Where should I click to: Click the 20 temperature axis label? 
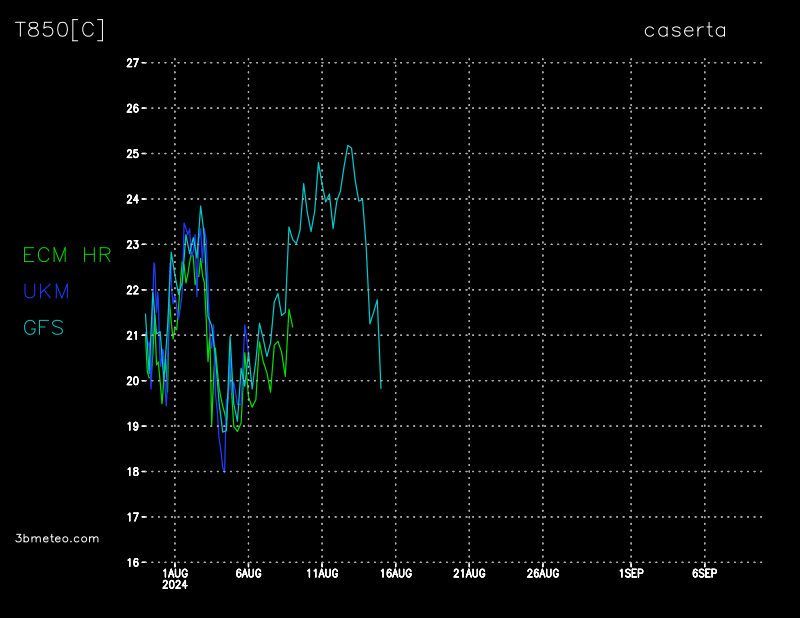pyautogui.click(x=132, y=380)
